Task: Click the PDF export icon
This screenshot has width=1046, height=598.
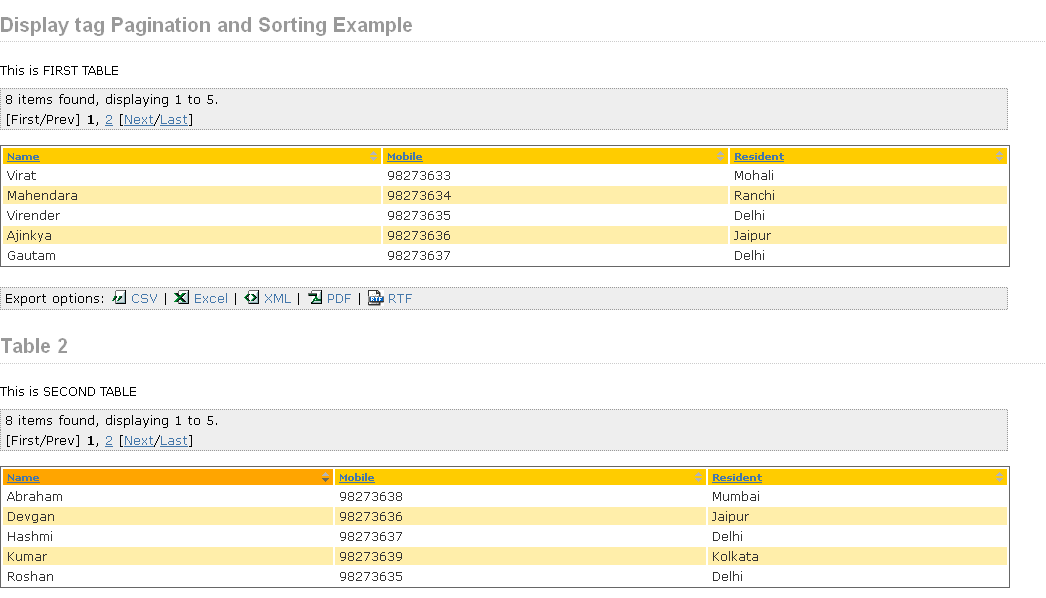Action: pos(315,298)
